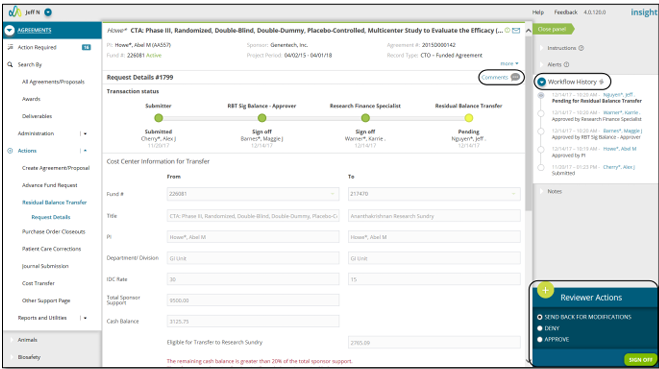659x369 pixels.
Task: Click the Alerts info icon
Action: click(567, 64)
